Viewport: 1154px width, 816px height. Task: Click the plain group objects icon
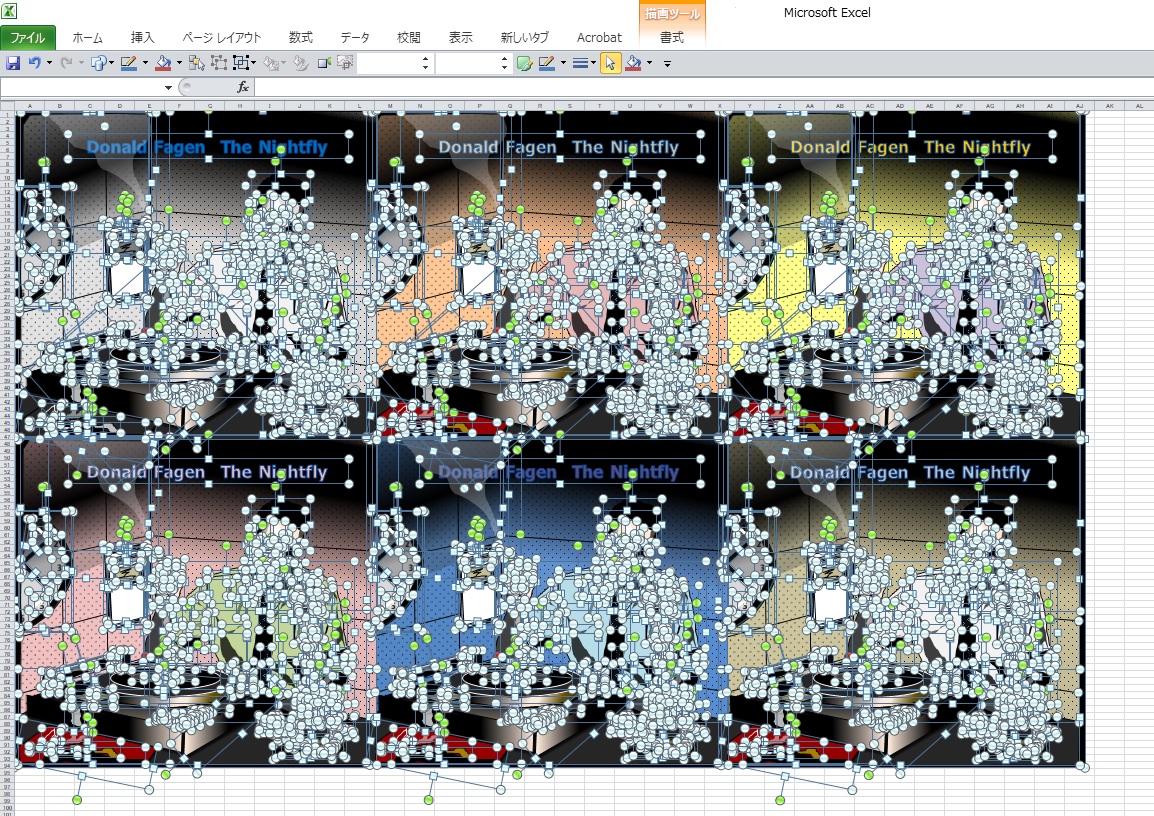219,63
